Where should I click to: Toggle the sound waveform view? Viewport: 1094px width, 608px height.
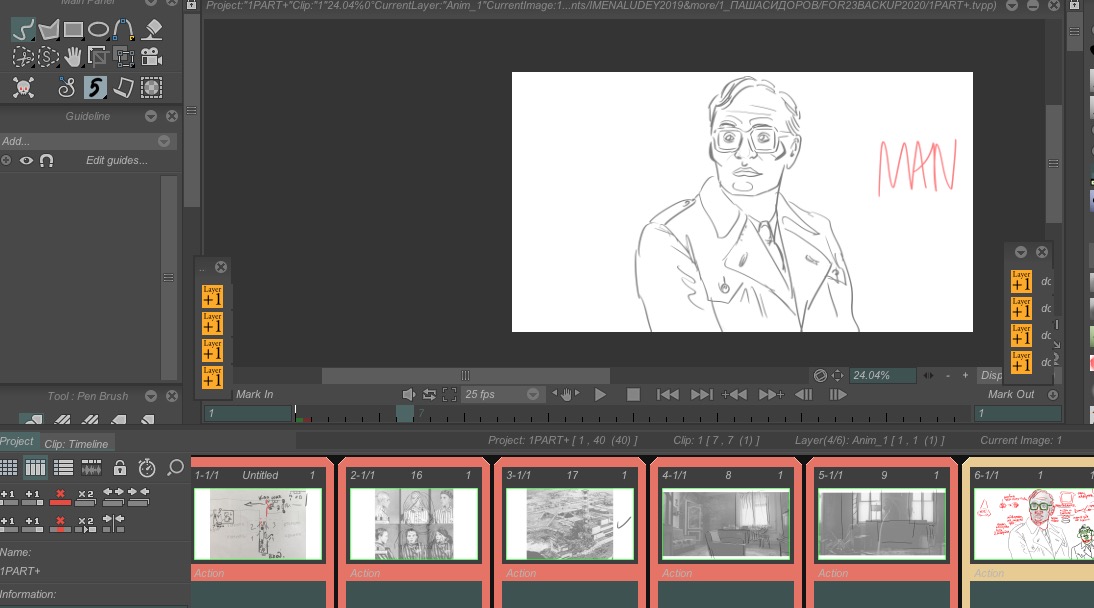click(91, 468)
